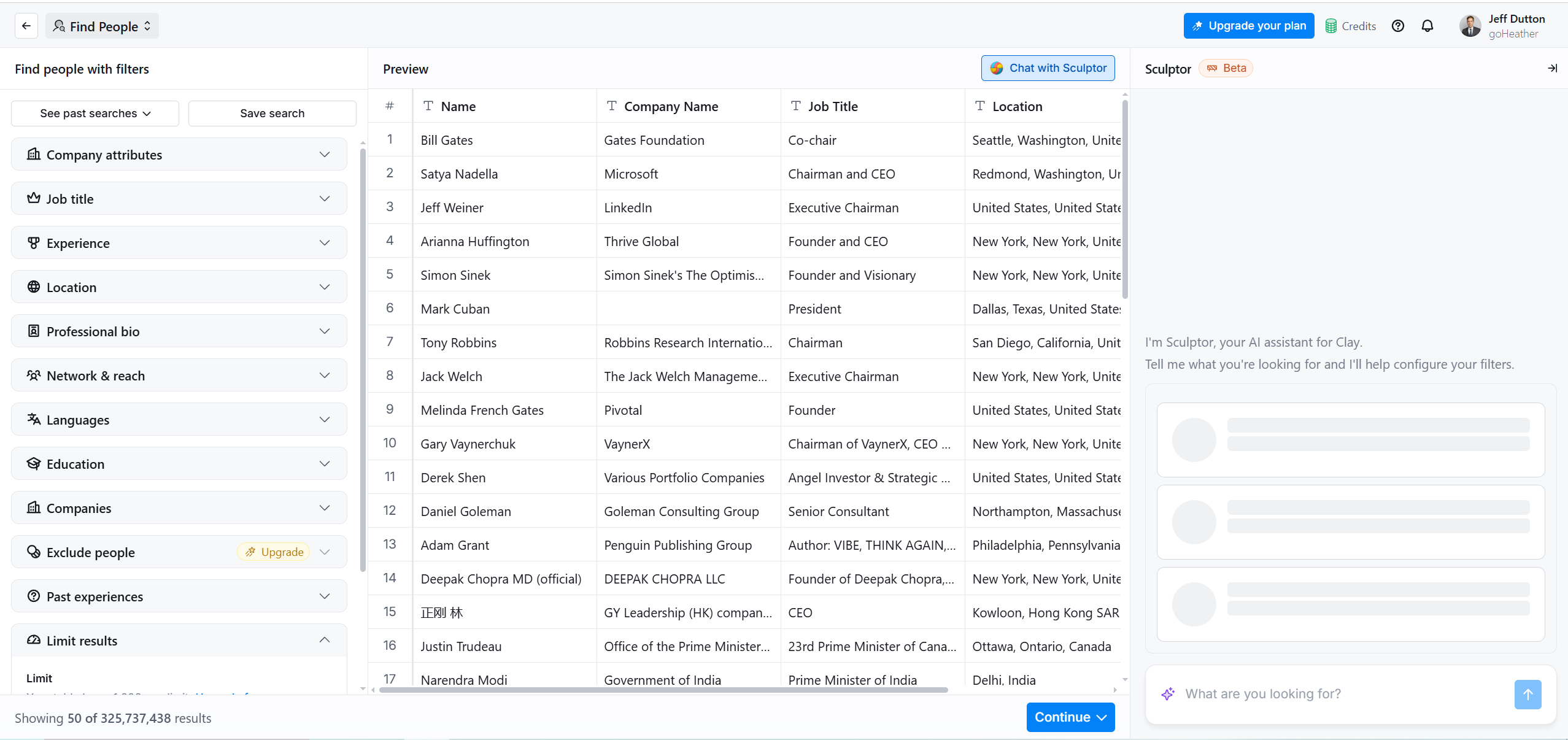Open See past searches dropdown
1568x740 pixels.
pyautogui.click(x=95, y=114)
